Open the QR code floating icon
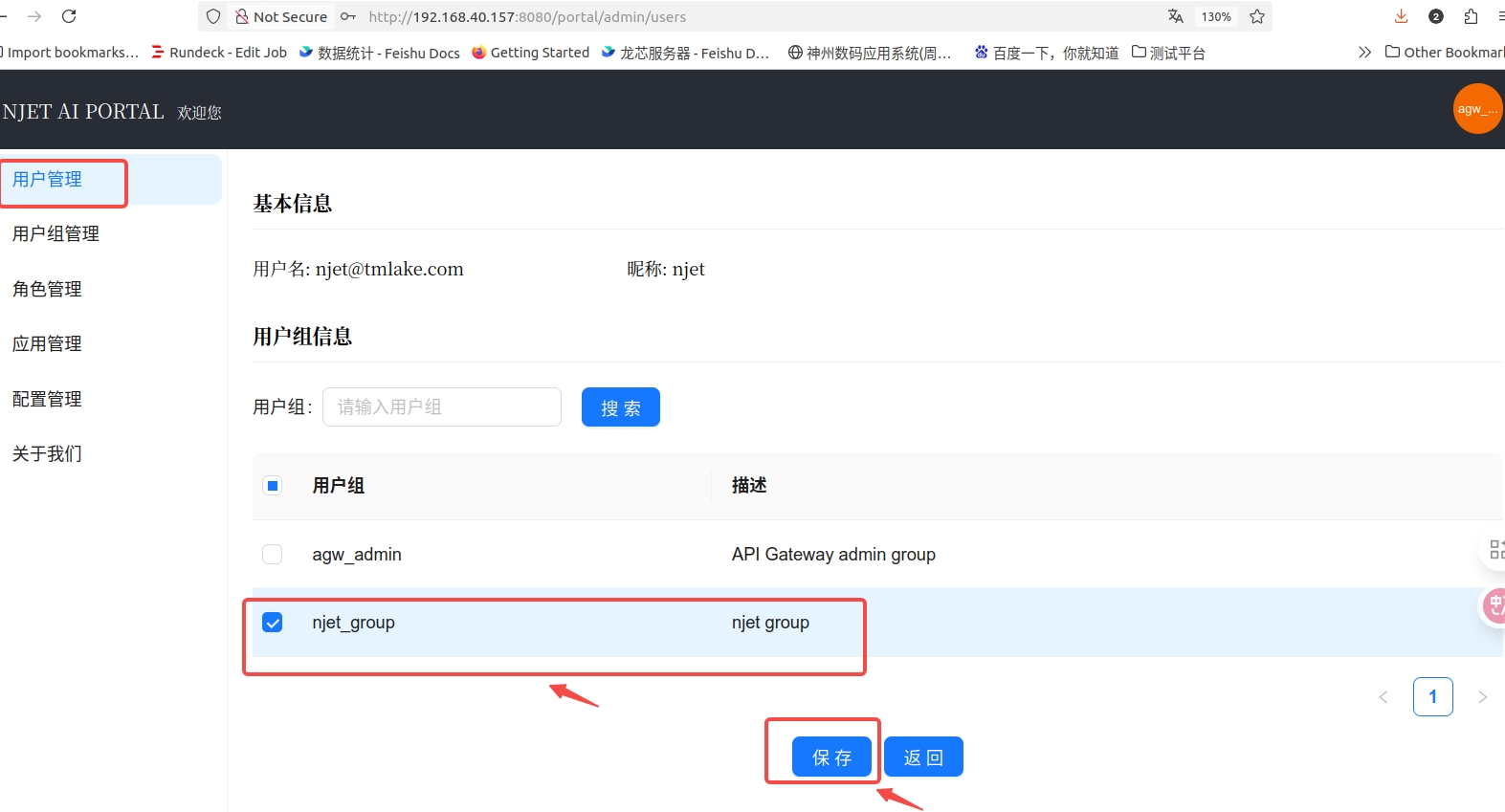Image resolution: width=1505 pixels, height=812 pixels. 1495,549
